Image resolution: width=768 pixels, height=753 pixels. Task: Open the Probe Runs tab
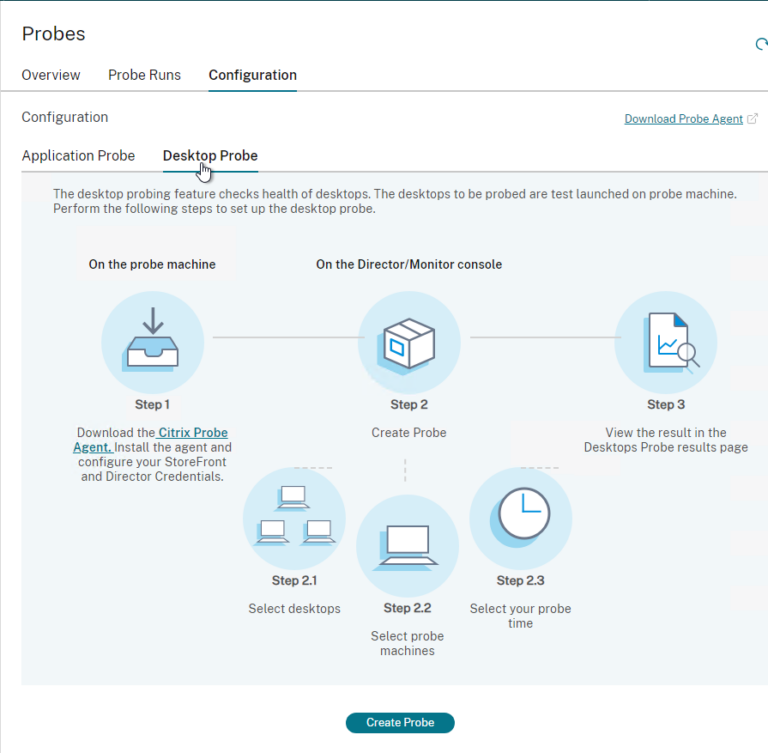(144, 75)
